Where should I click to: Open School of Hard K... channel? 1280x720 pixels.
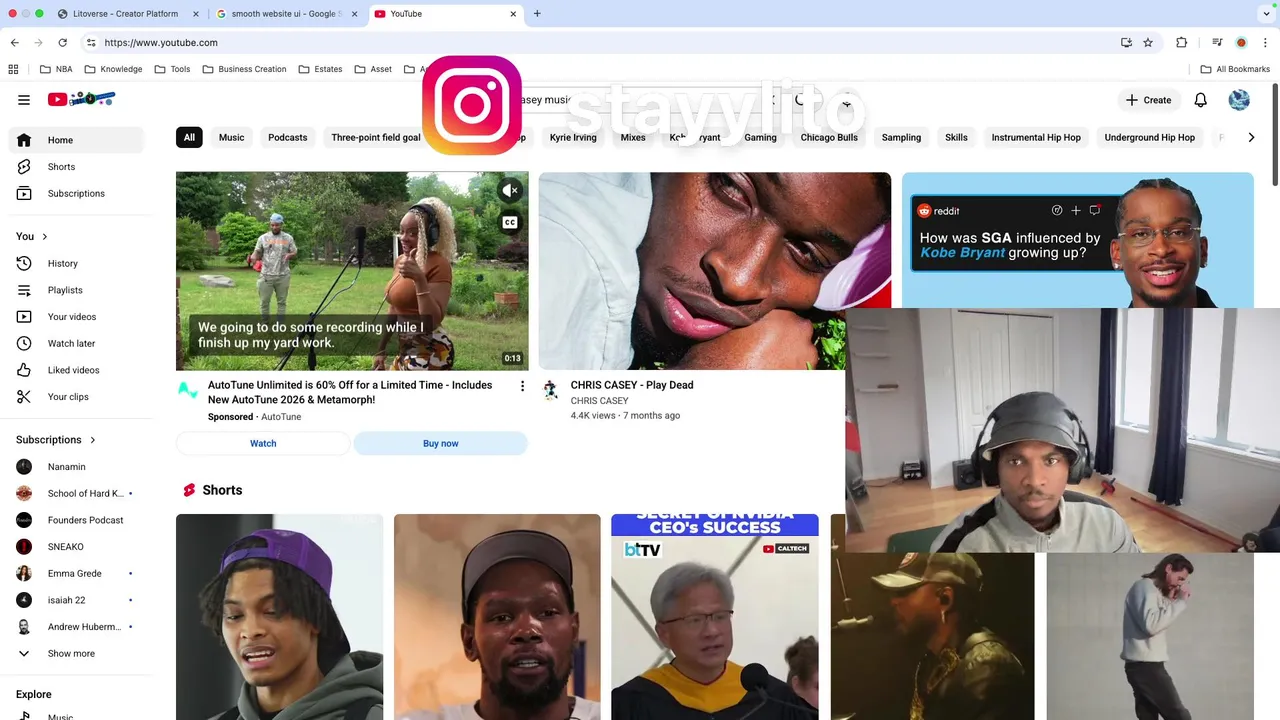pos(76,493)
